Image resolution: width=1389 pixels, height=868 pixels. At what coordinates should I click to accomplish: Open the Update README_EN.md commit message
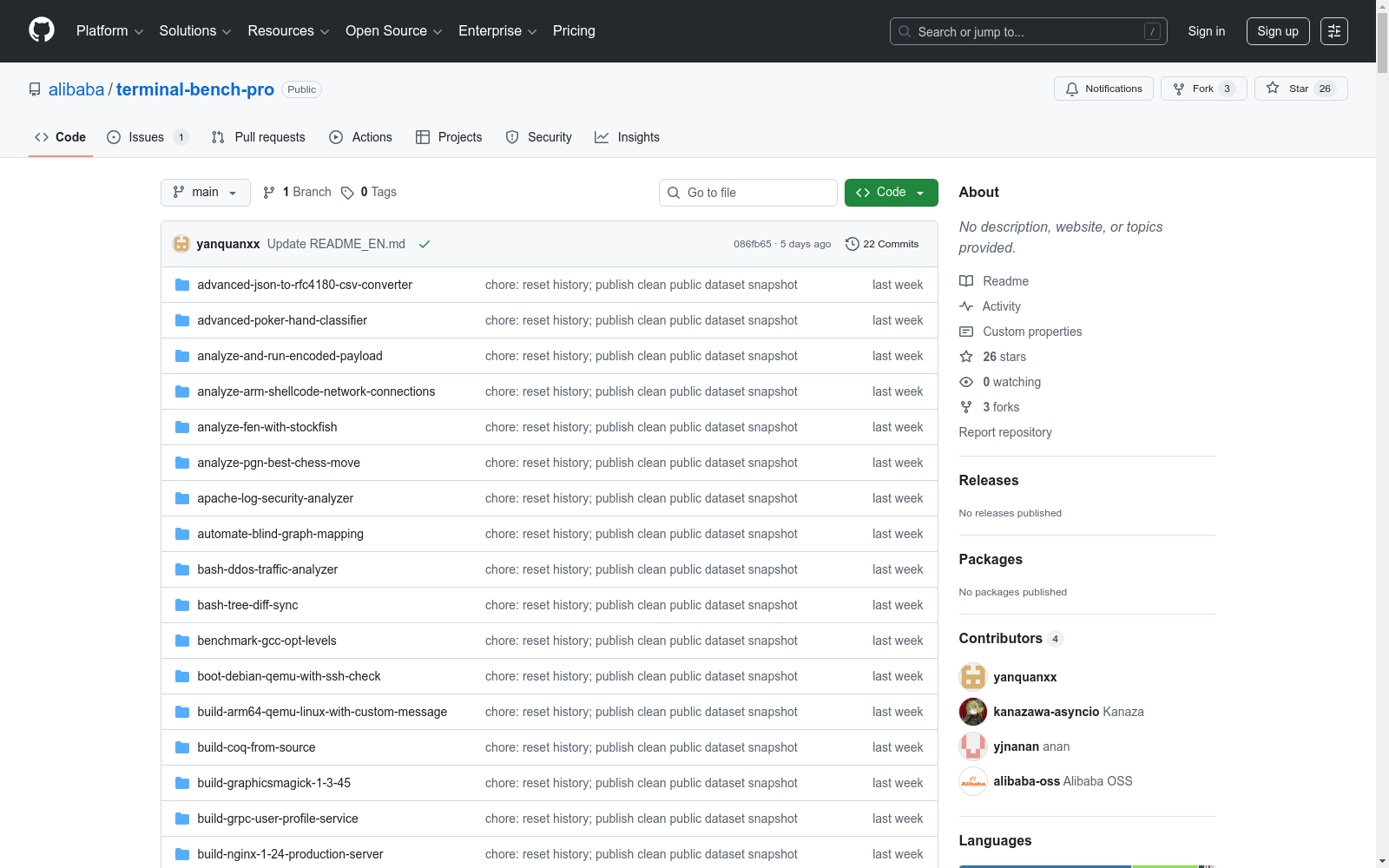(336, 244)
